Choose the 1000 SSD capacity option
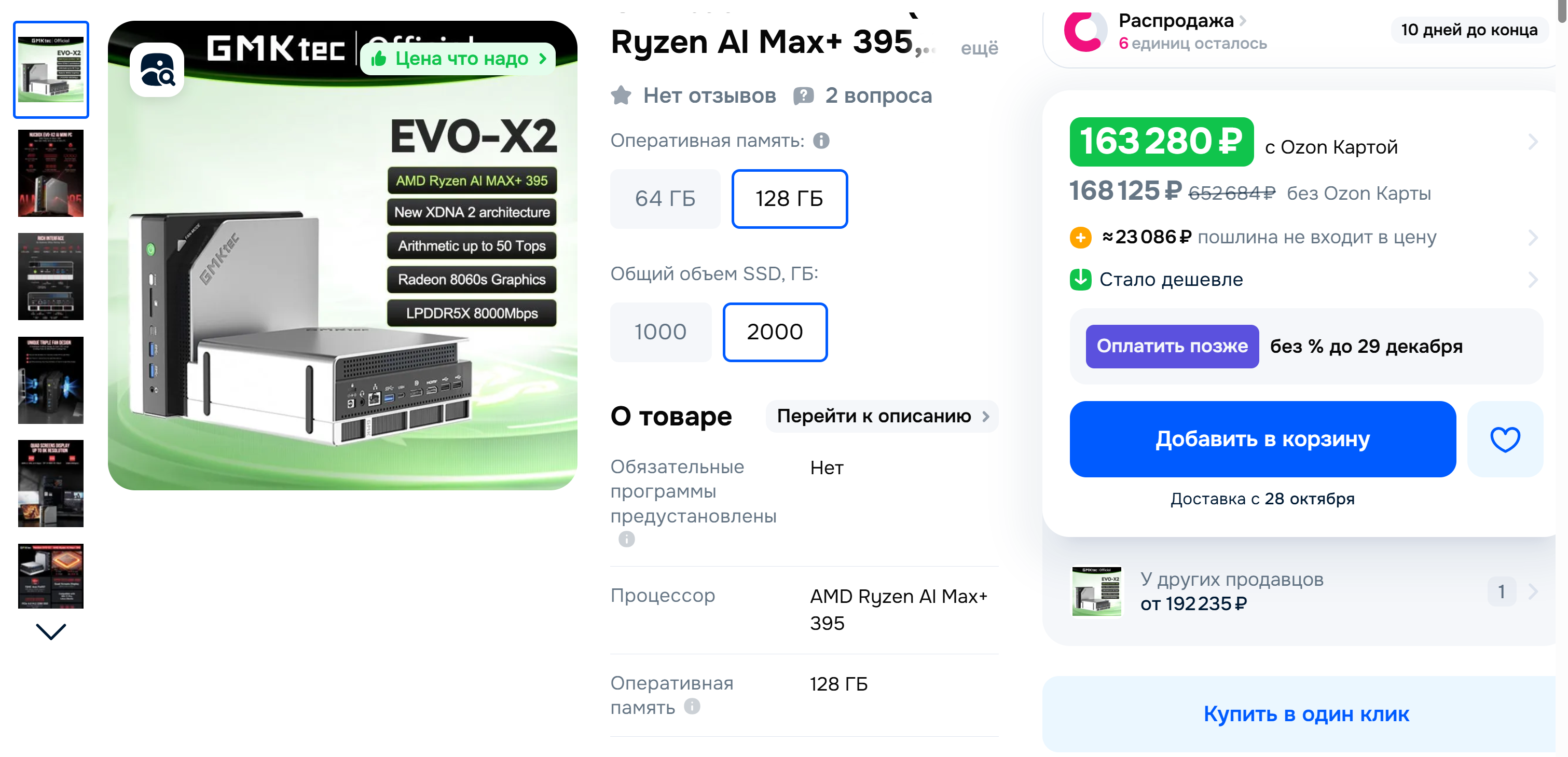 [x=661, y=332]
